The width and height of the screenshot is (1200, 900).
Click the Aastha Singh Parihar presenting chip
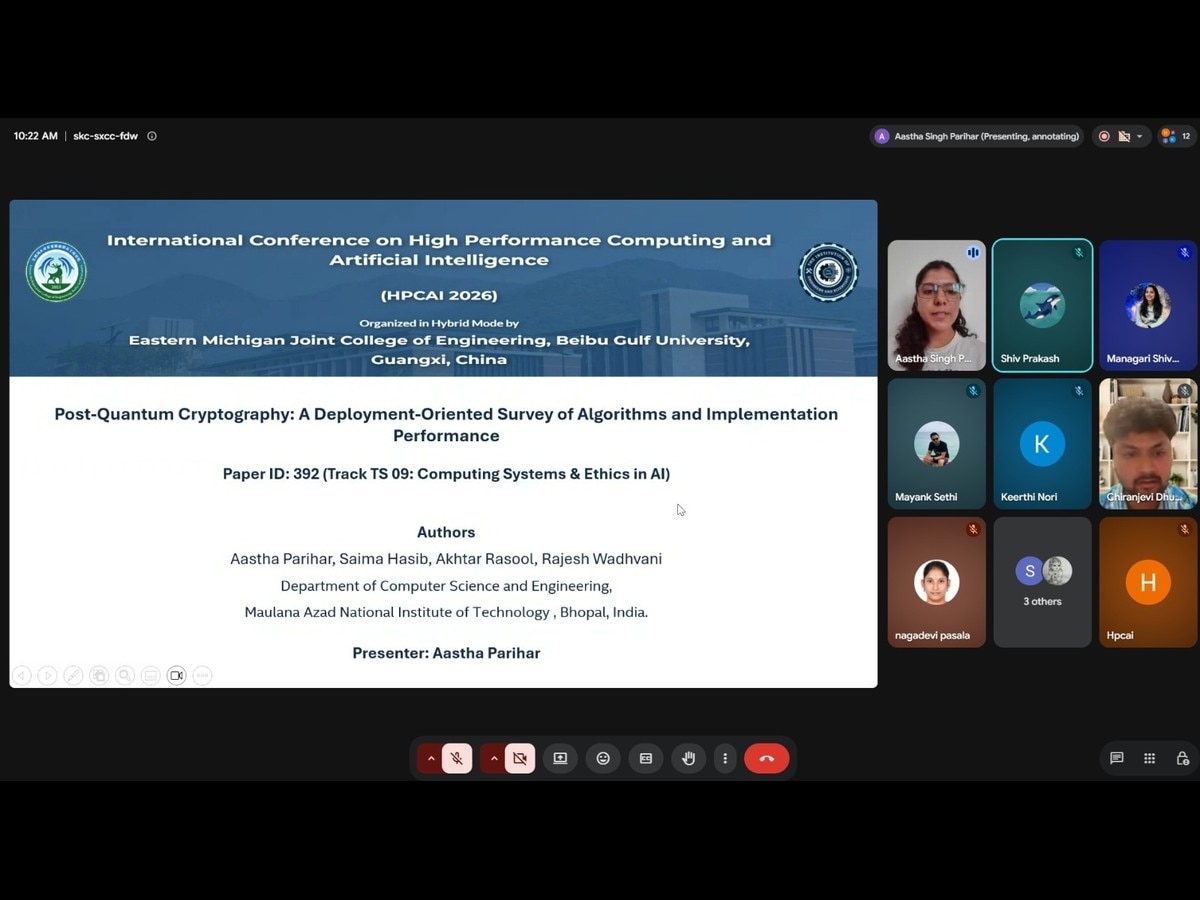pyautogui.click(x=977, y=136)
